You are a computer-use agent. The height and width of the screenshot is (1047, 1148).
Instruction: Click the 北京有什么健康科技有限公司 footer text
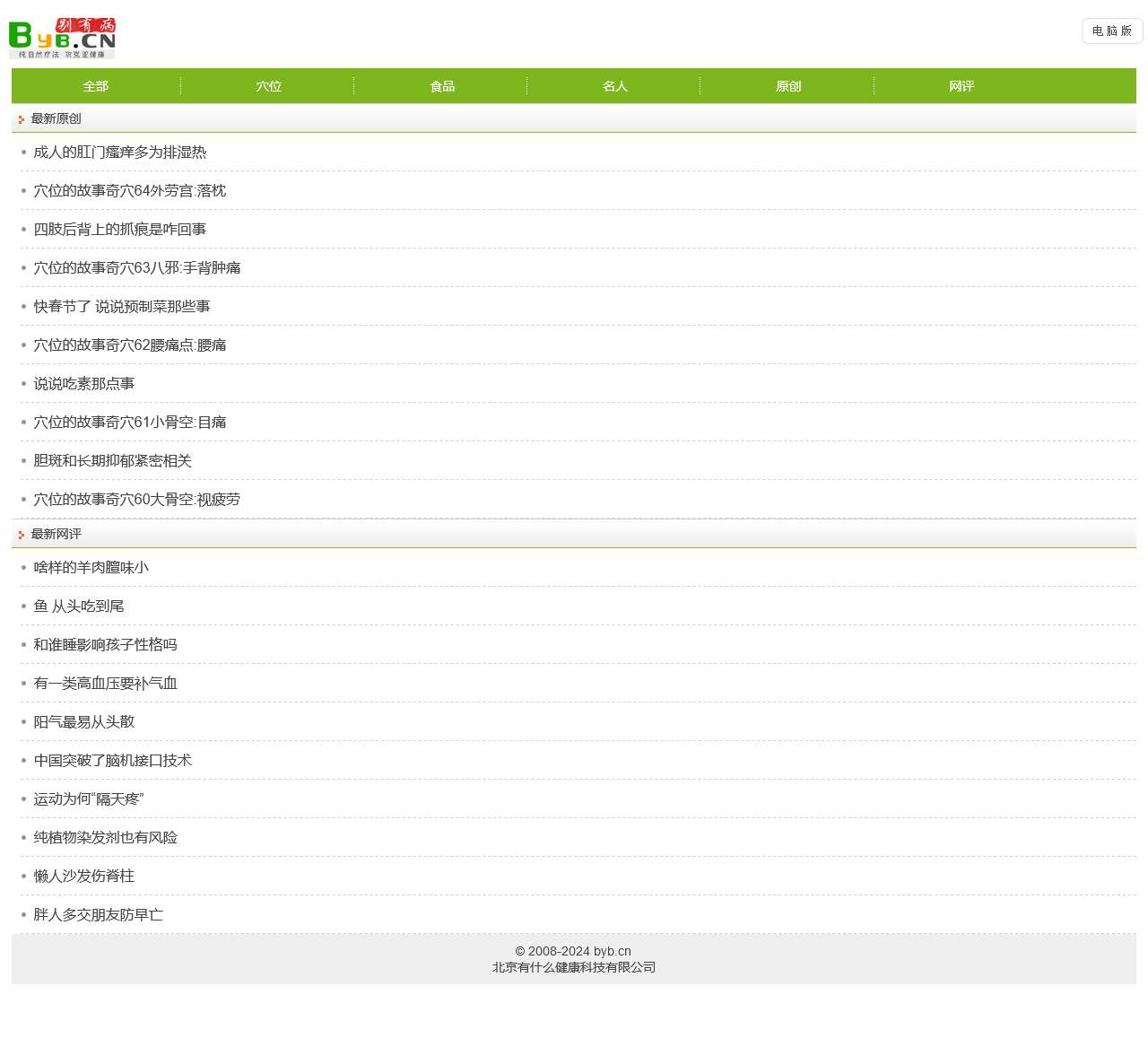[x=574, y=967]
